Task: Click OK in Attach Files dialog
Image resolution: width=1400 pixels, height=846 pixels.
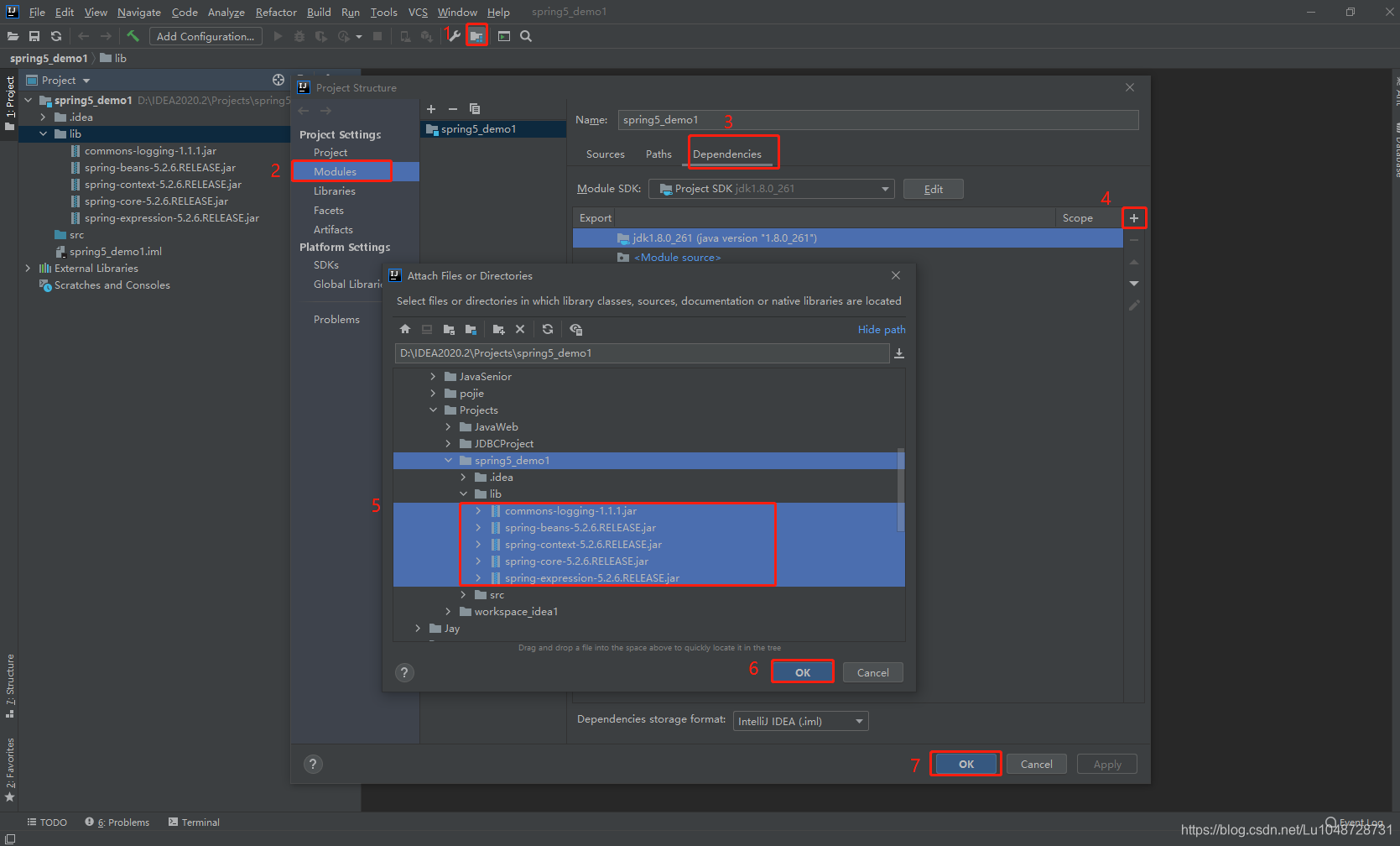Action: tap(803, 672)
